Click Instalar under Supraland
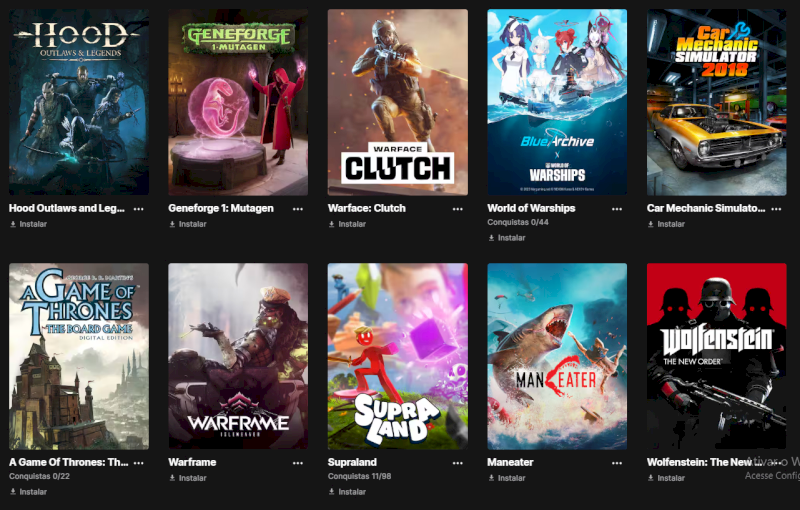Image resolution: width=800 pixels, height=510 pixels. [347, 492]
